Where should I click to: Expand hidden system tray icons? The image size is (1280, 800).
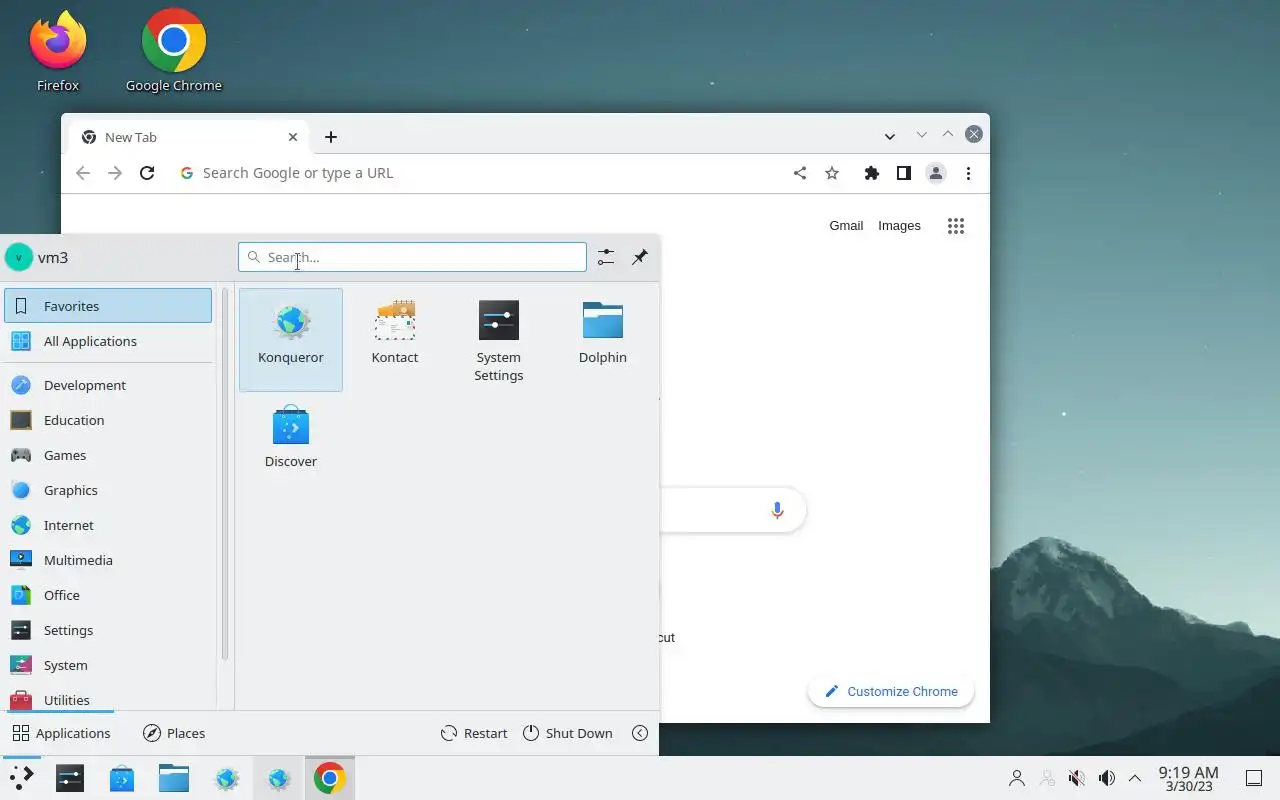point(1135,778)
